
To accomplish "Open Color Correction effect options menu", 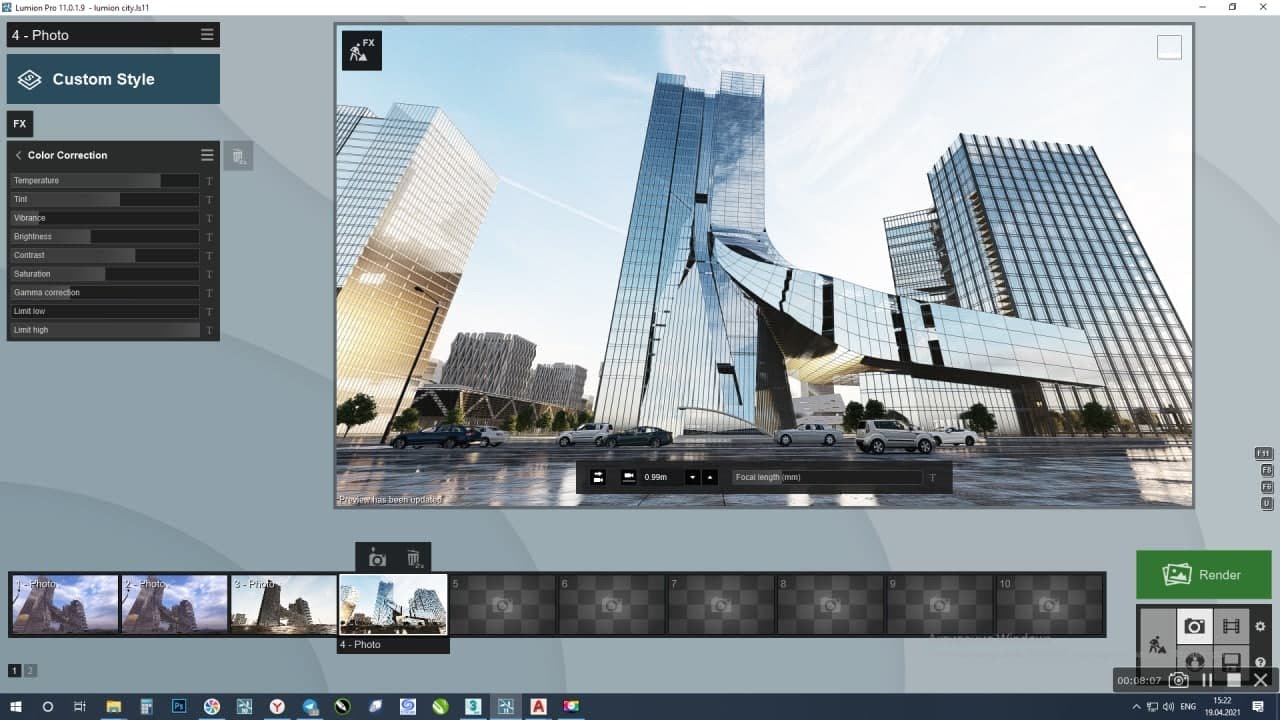I will (207, 155).
